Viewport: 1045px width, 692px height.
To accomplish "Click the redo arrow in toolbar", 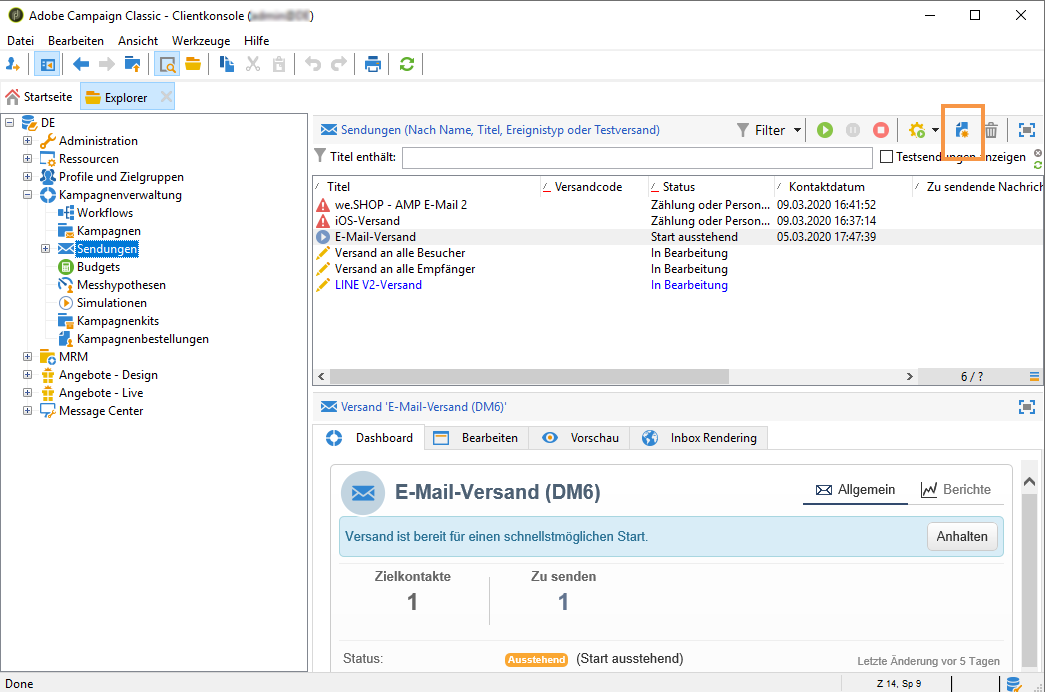I will 339,64.
